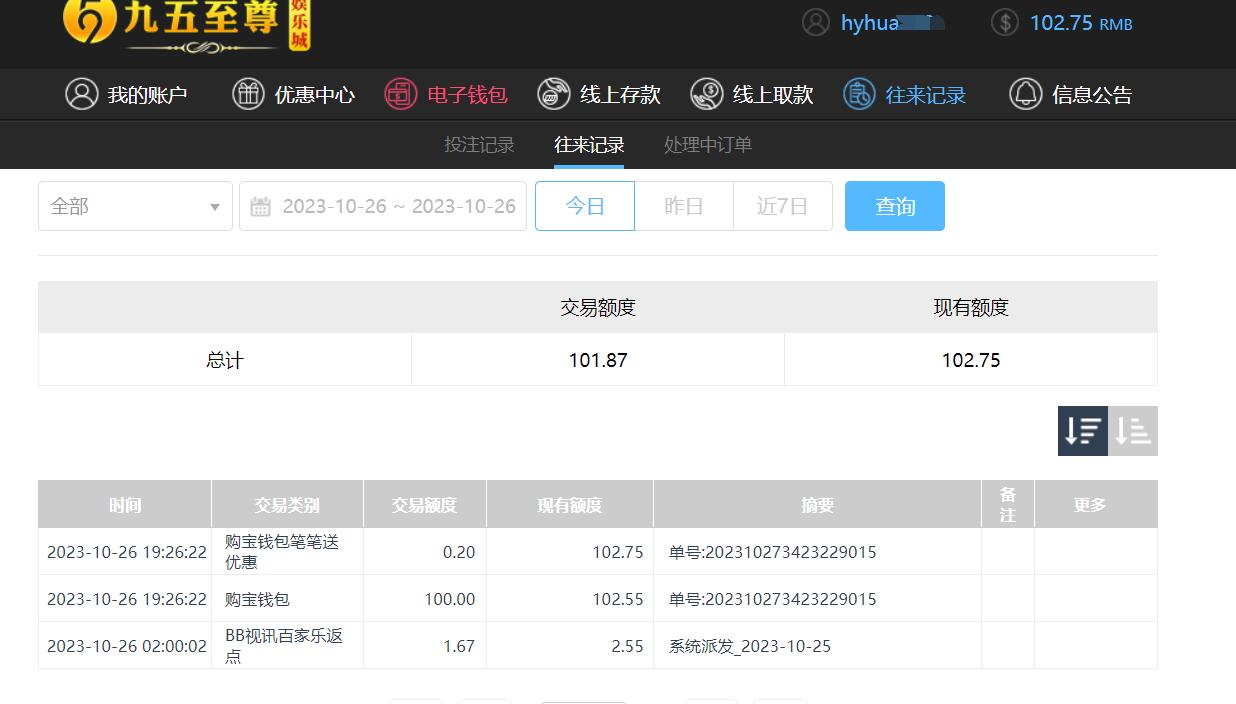Image resolution: width=1236 pixels, height=704 pixels.
Task: Click the BB视讯百家乐返点 cell
Action: click(x=284, y=646)
